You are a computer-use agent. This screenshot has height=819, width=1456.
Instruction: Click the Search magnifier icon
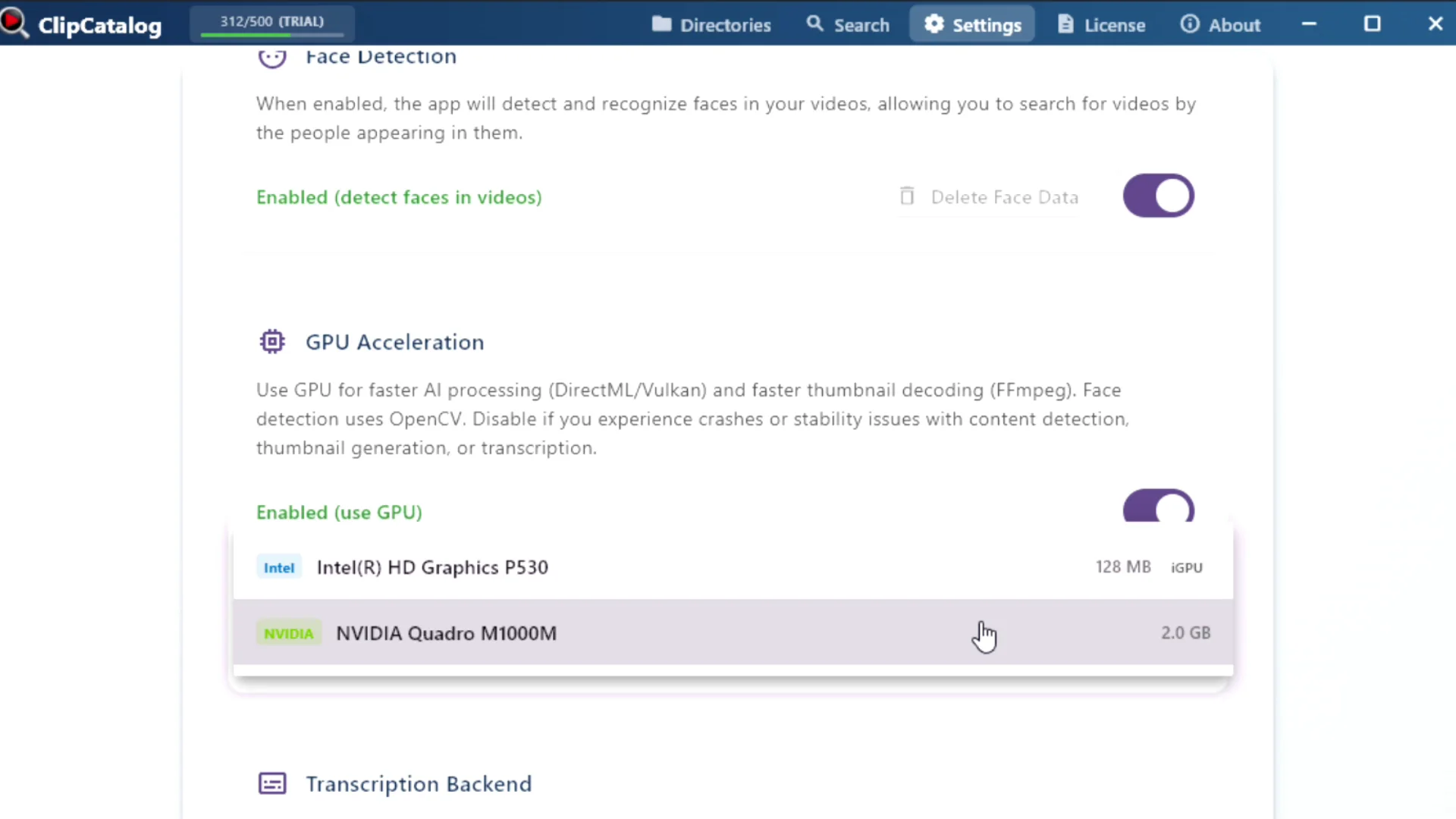(814, 24)
